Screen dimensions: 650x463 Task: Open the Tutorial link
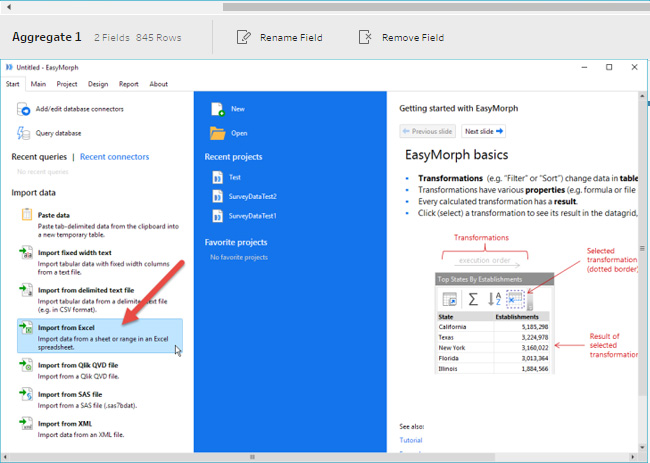pos(411,440)
